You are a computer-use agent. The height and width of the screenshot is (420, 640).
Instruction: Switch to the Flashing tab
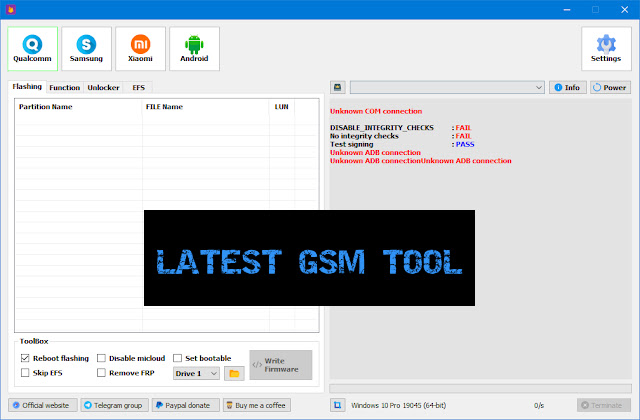coord(27,87)
